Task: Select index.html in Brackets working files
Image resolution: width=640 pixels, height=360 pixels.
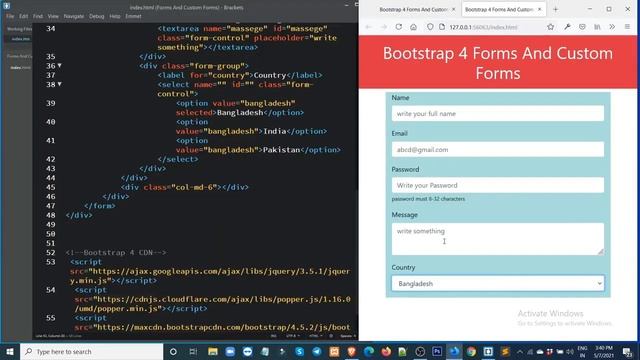Action: click(x=20, y=39)
